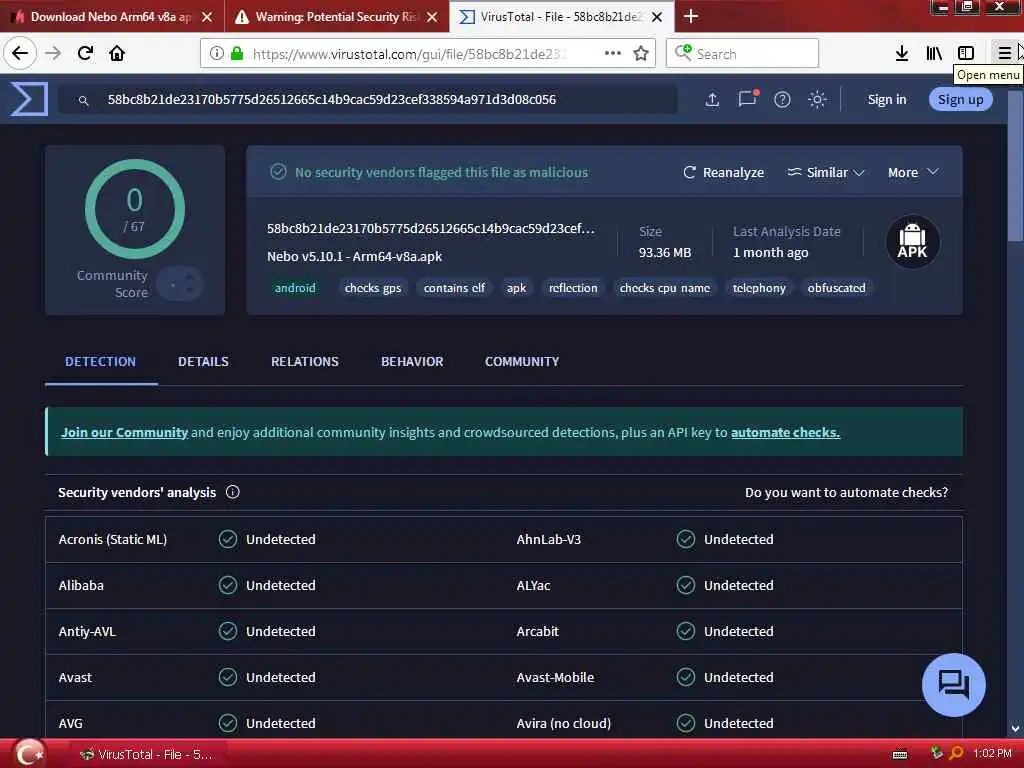
Task: Click the APK file type icon
Action: [912, 242]
